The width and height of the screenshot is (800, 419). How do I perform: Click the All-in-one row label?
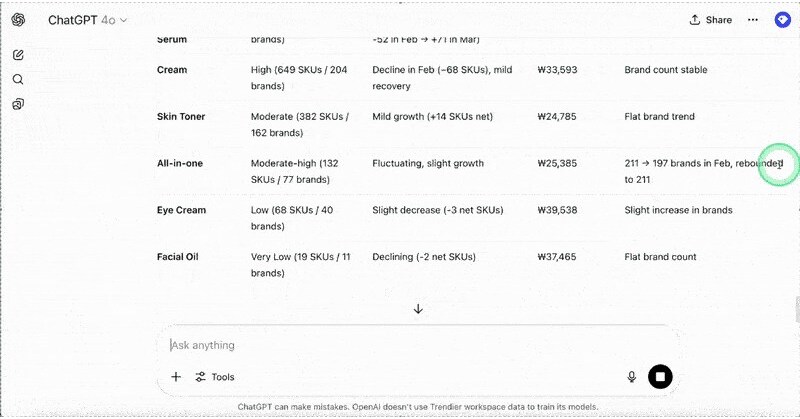[x=180, y=163]
